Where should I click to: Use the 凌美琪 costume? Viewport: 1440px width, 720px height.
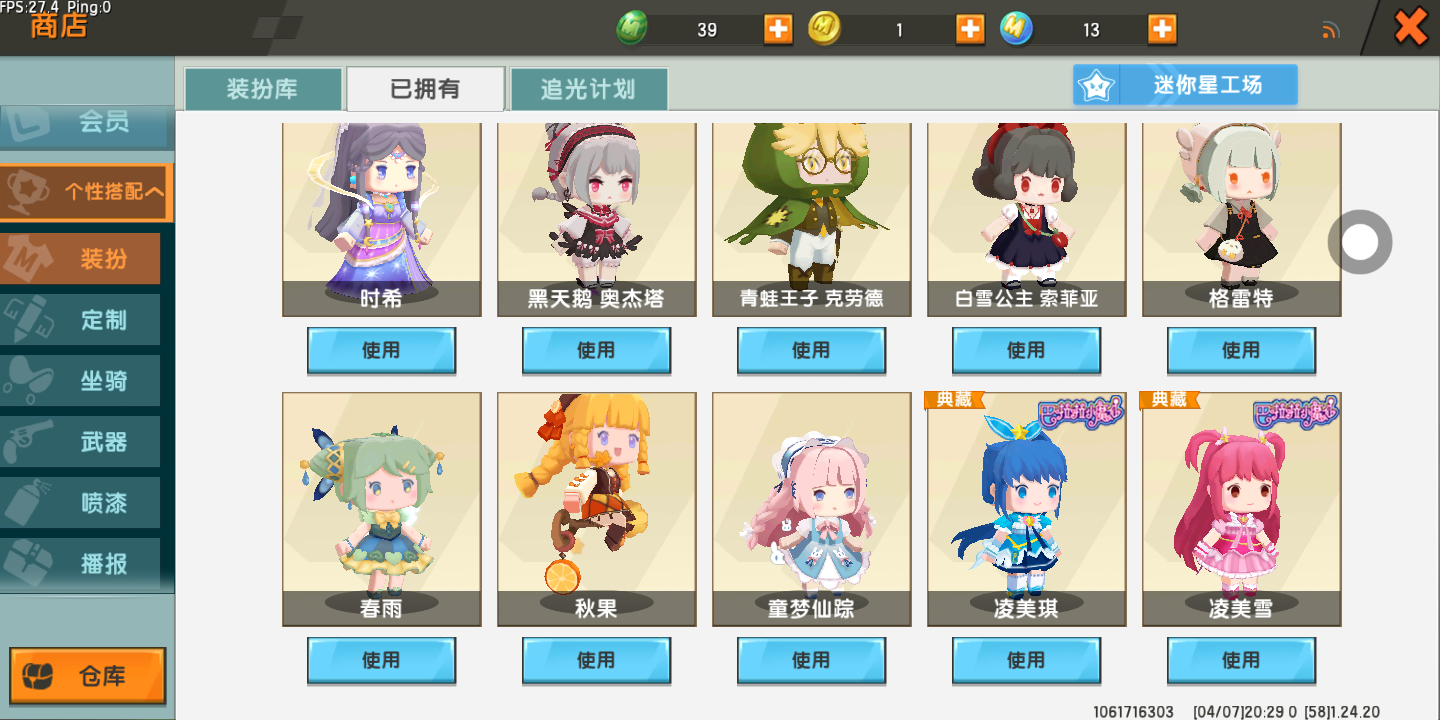(1026, 660)
